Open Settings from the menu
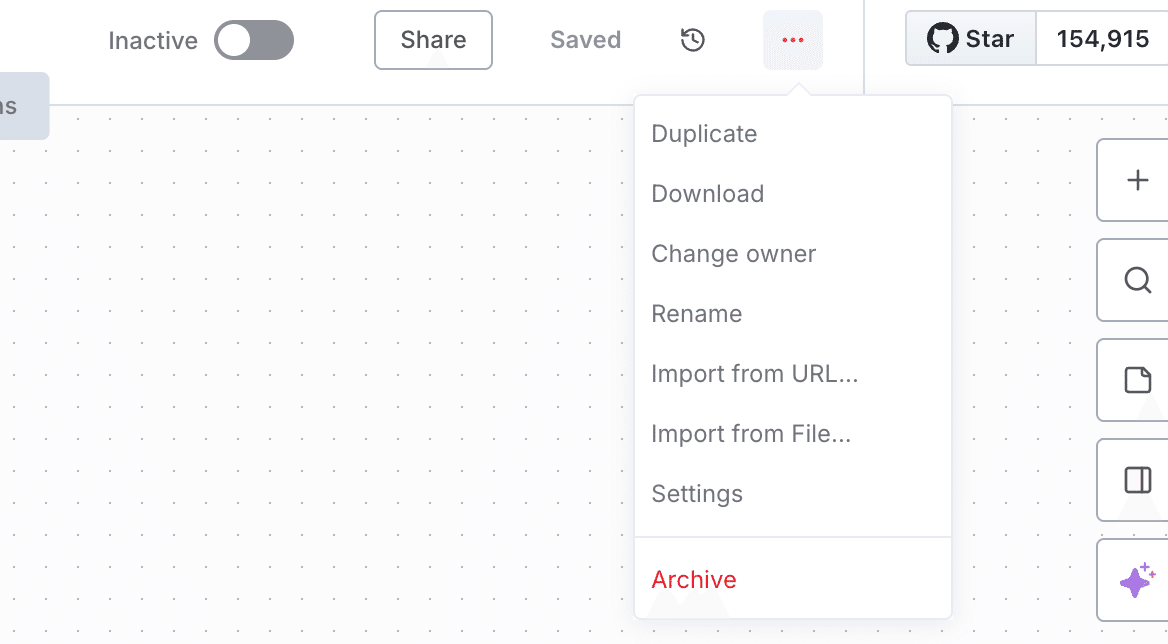Viewport: 1168px width, 644px height. [x=696, y=494]
